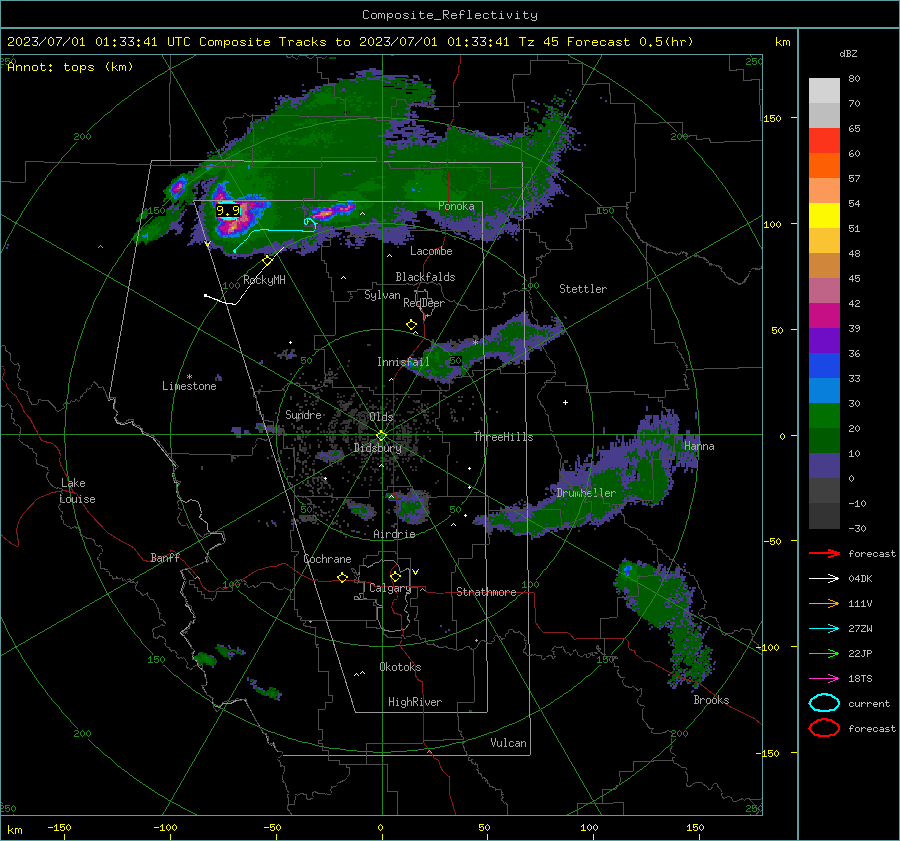Click the Sundre label
This screenshot has width=900, height=841.
click(x=303, y=415)
